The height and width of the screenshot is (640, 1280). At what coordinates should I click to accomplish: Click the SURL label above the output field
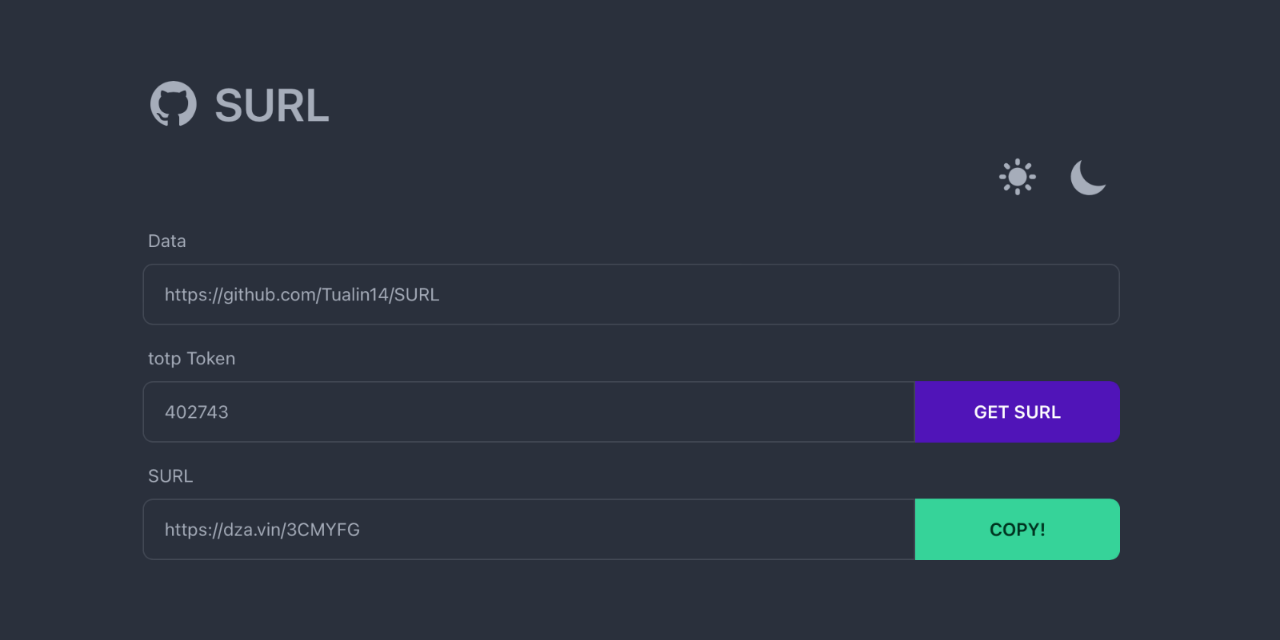pos(170,476)
